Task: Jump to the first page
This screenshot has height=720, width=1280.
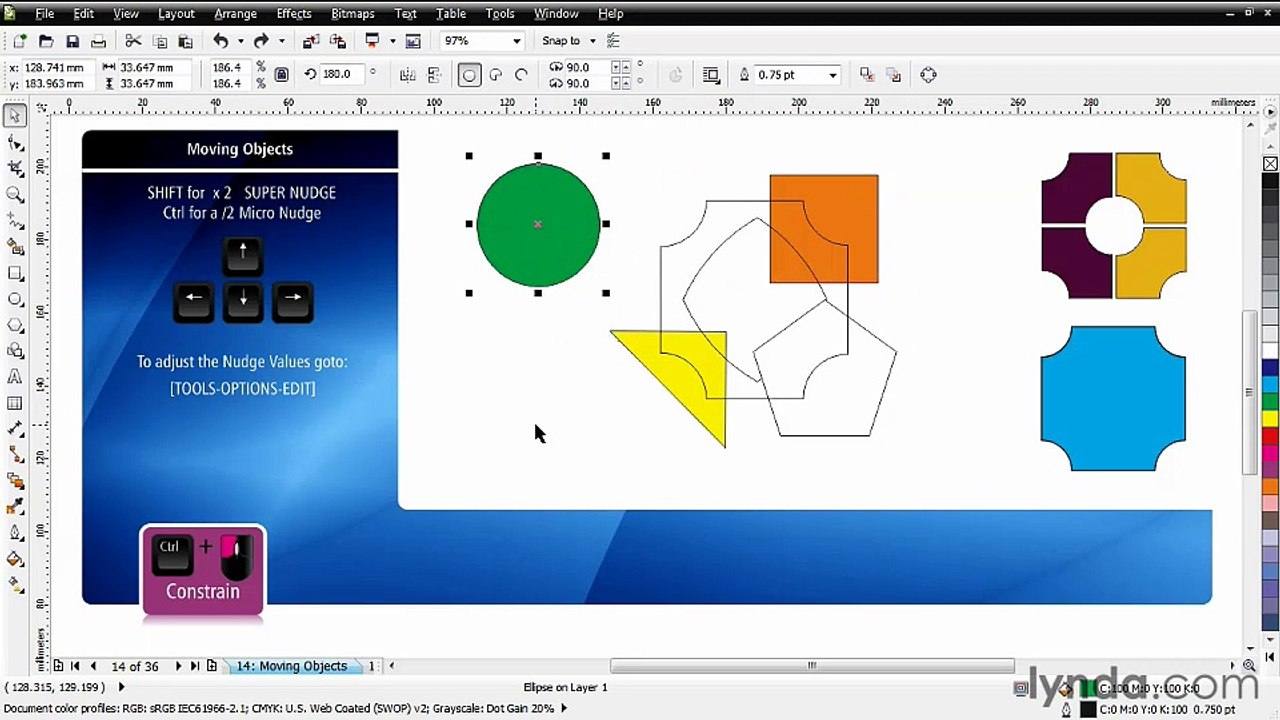Action: pos(76,666)
